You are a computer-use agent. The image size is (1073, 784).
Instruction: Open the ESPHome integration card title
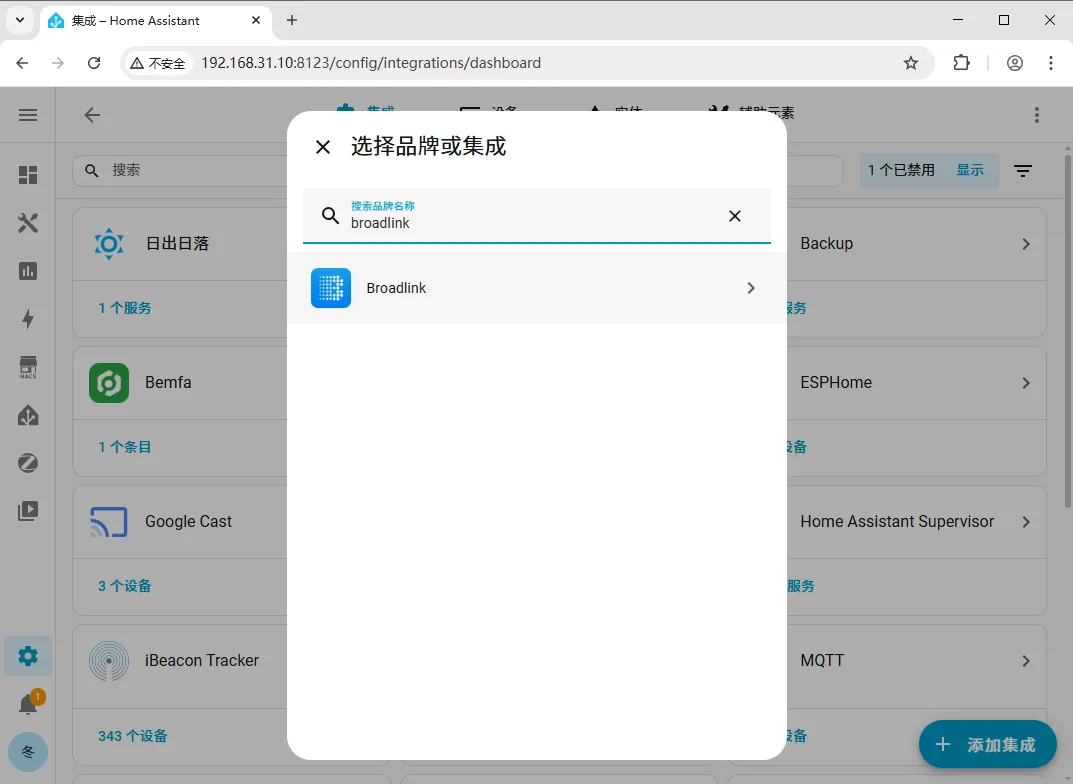coord(836,382)
